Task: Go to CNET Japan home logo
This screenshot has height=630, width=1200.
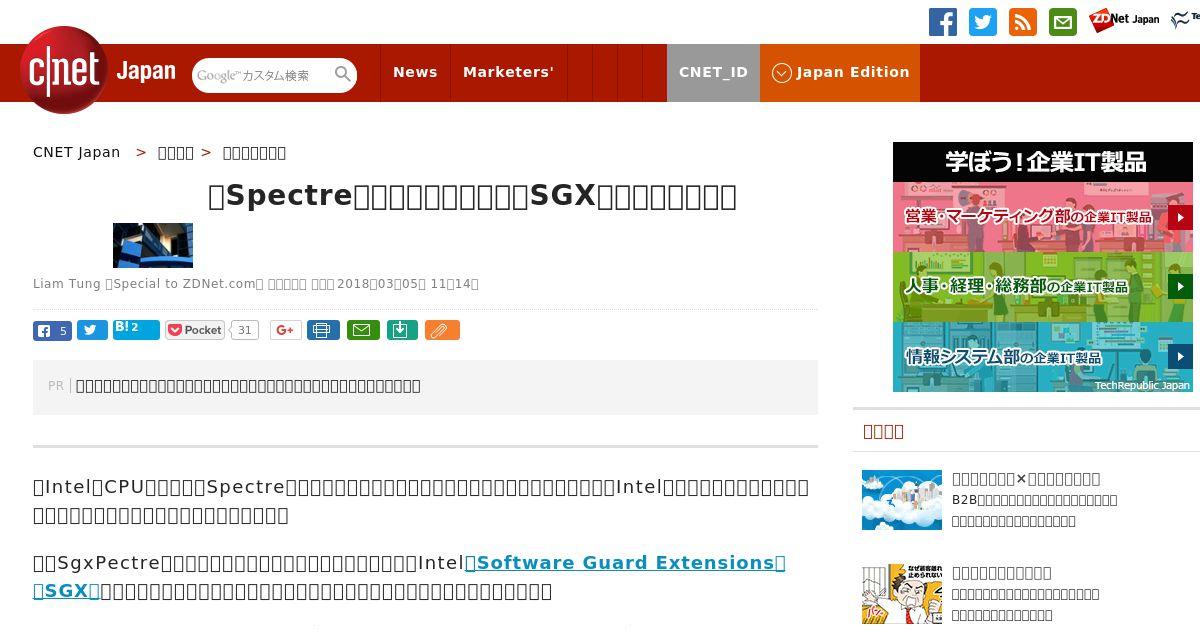Action: click(97, 70)
